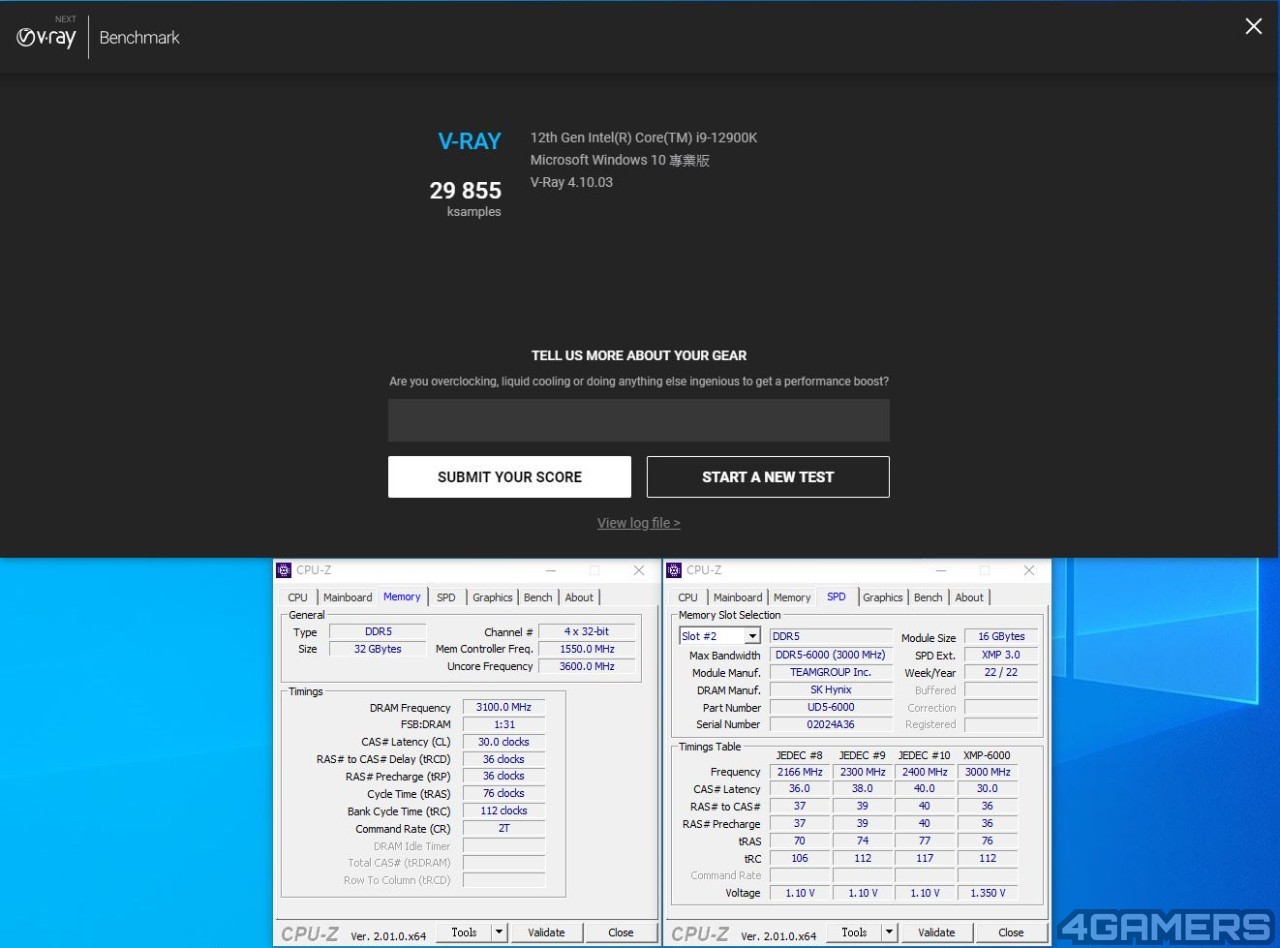The height and width of the screenshot is (948, 1280).
Task: Click the DDR5-6000 (3000 MHz) bandwidth value
Action: click(x=831, y=655)
